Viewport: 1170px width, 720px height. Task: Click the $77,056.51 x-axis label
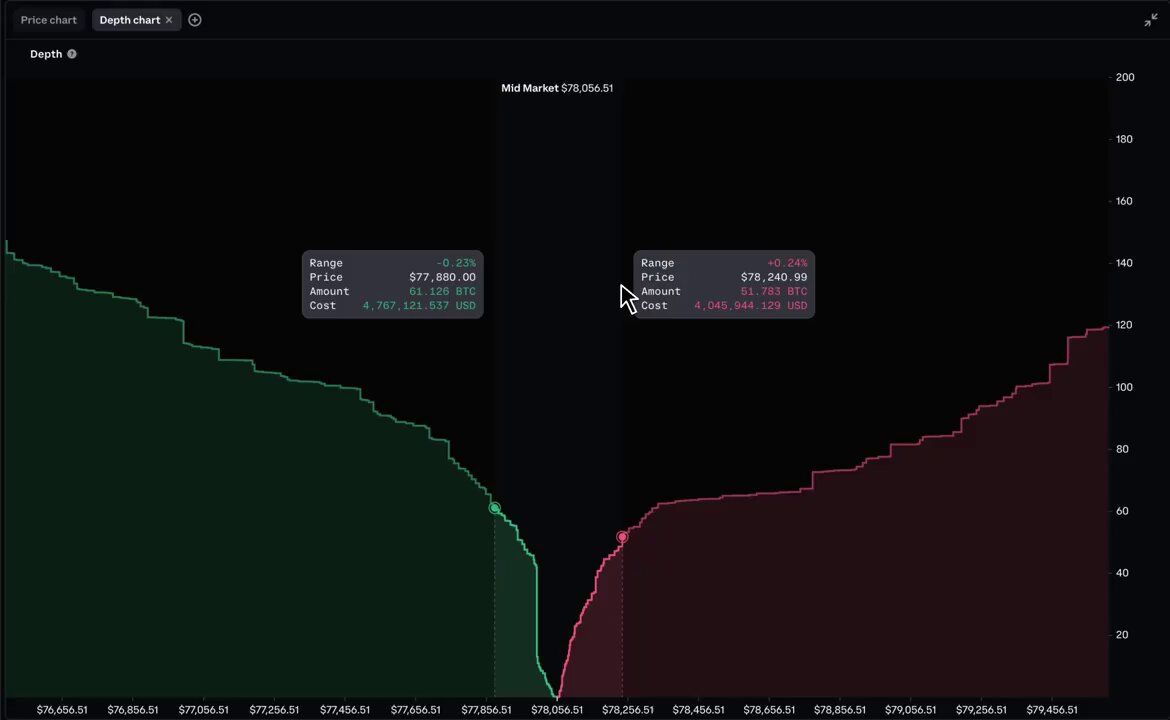204,710
